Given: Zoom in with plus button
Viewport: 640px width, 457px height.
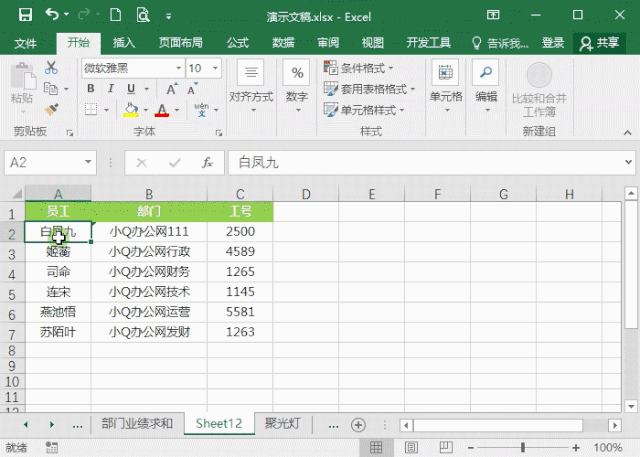Looking at the screenshot, I should [576, 448].
